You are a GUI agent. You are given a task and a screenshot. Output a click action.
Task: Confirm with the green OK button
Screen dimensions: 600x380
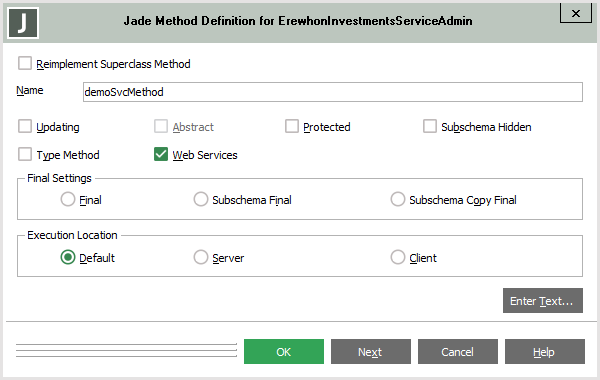click(x=284, y=351)
